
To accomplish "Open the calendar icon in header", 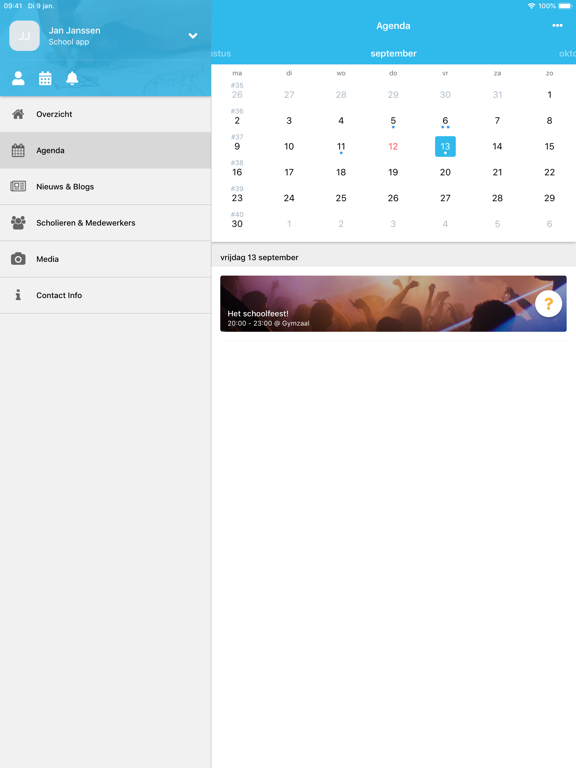I will pyautogui.click(x=45, y=78).
